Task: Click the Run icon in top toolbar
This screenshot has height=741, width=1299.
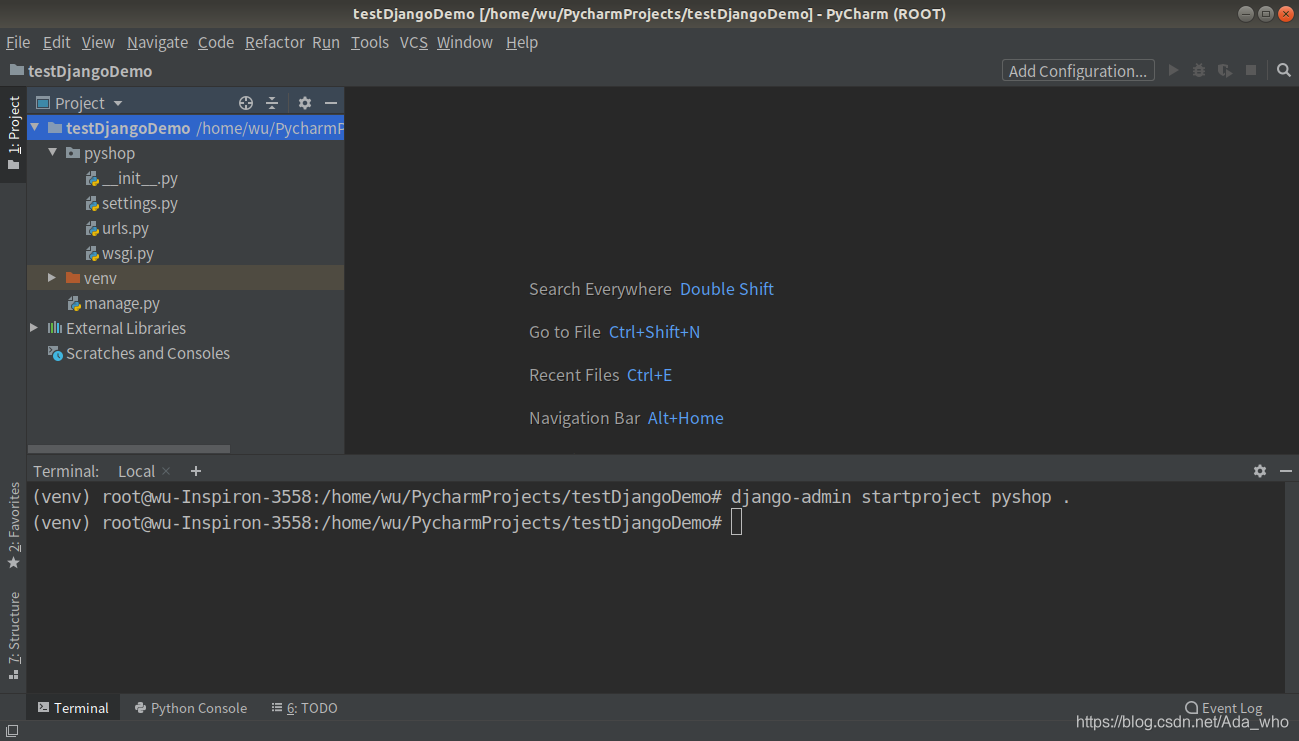Action: [x=1174, y=70]
